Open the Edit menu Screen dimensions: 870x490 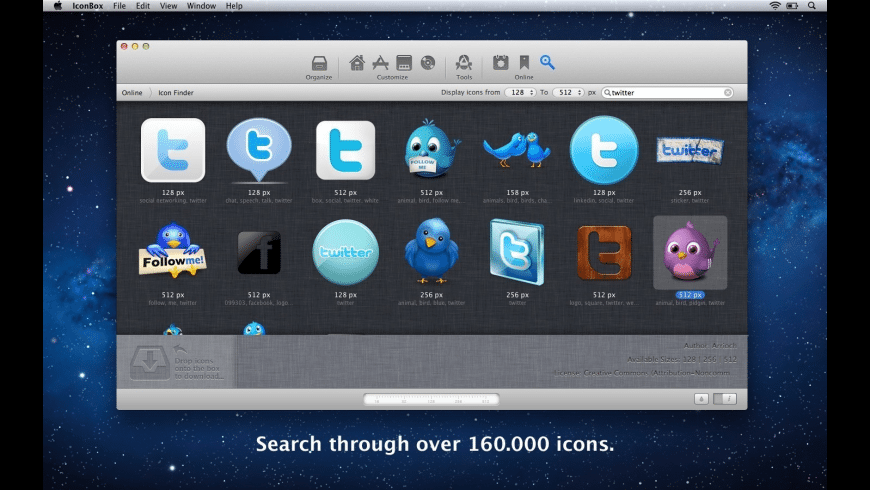(x=143, y=6)
